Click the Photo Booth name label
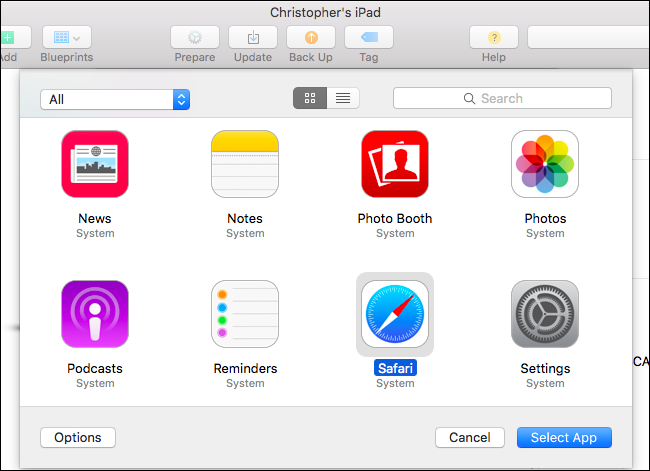Screen dimensions: 650x471 tap(395, 219)
